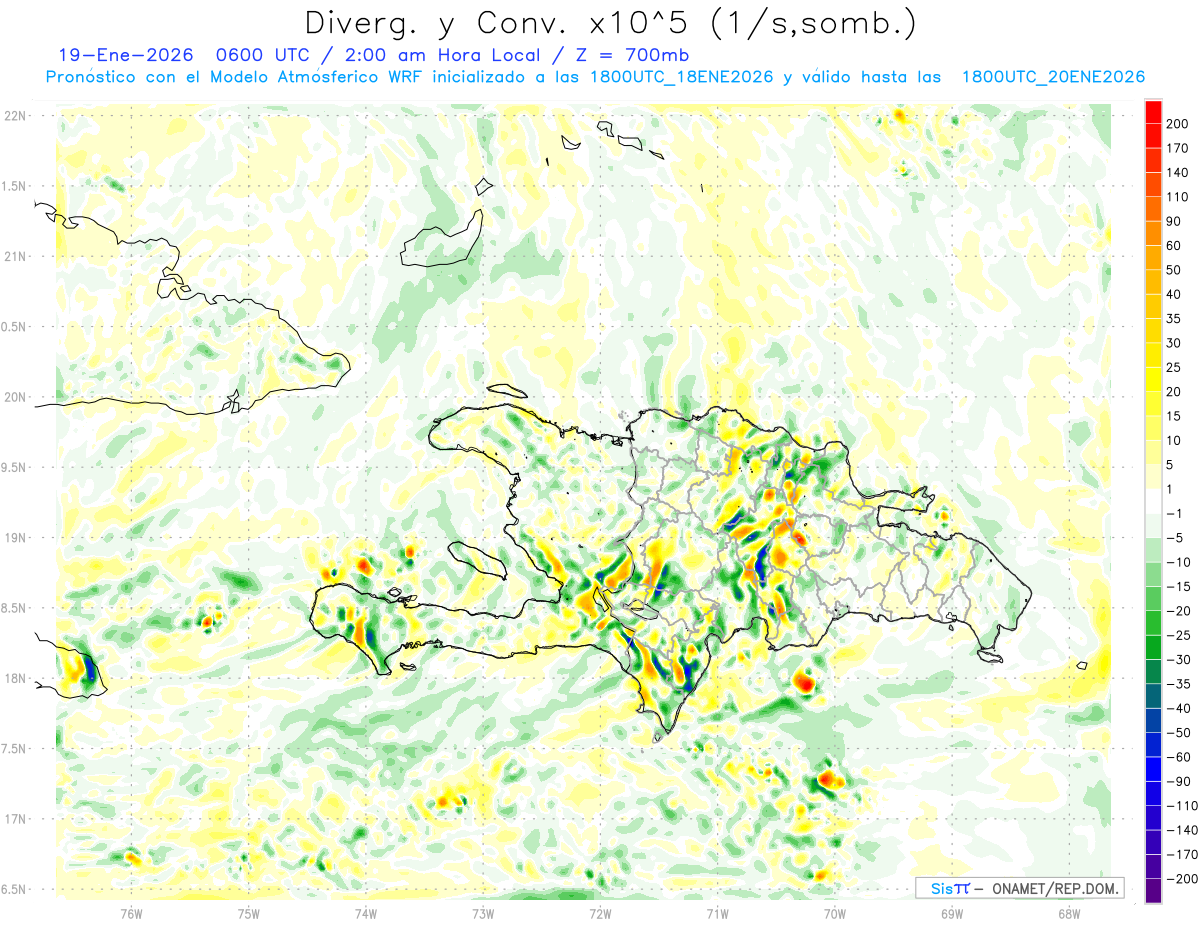Click the 1.5N latitude axis label
The height and width of the screenshot is (927, 1200).
coord(14,186)
